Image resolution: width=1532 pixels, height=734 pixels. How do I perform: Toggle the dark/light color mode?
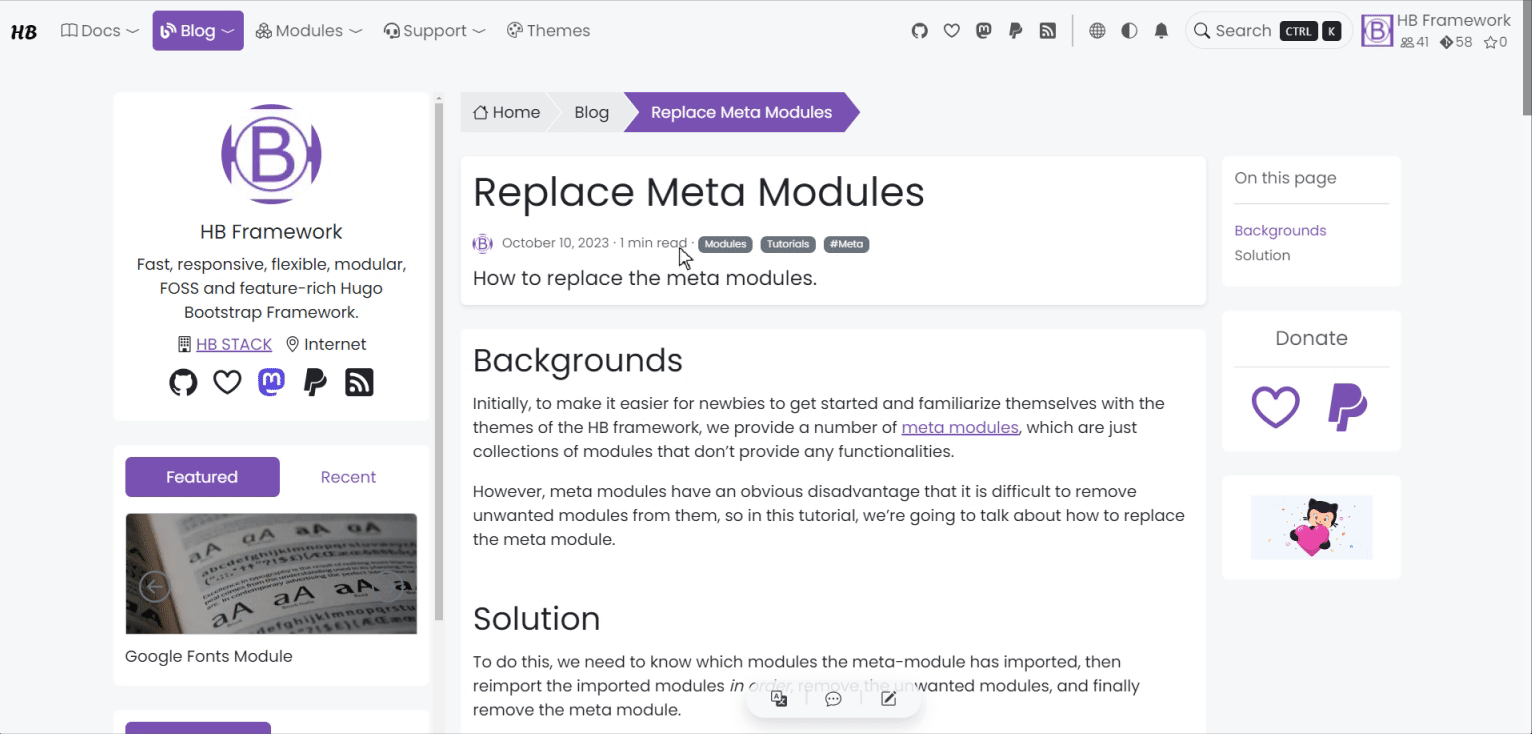click(1129, 31)
